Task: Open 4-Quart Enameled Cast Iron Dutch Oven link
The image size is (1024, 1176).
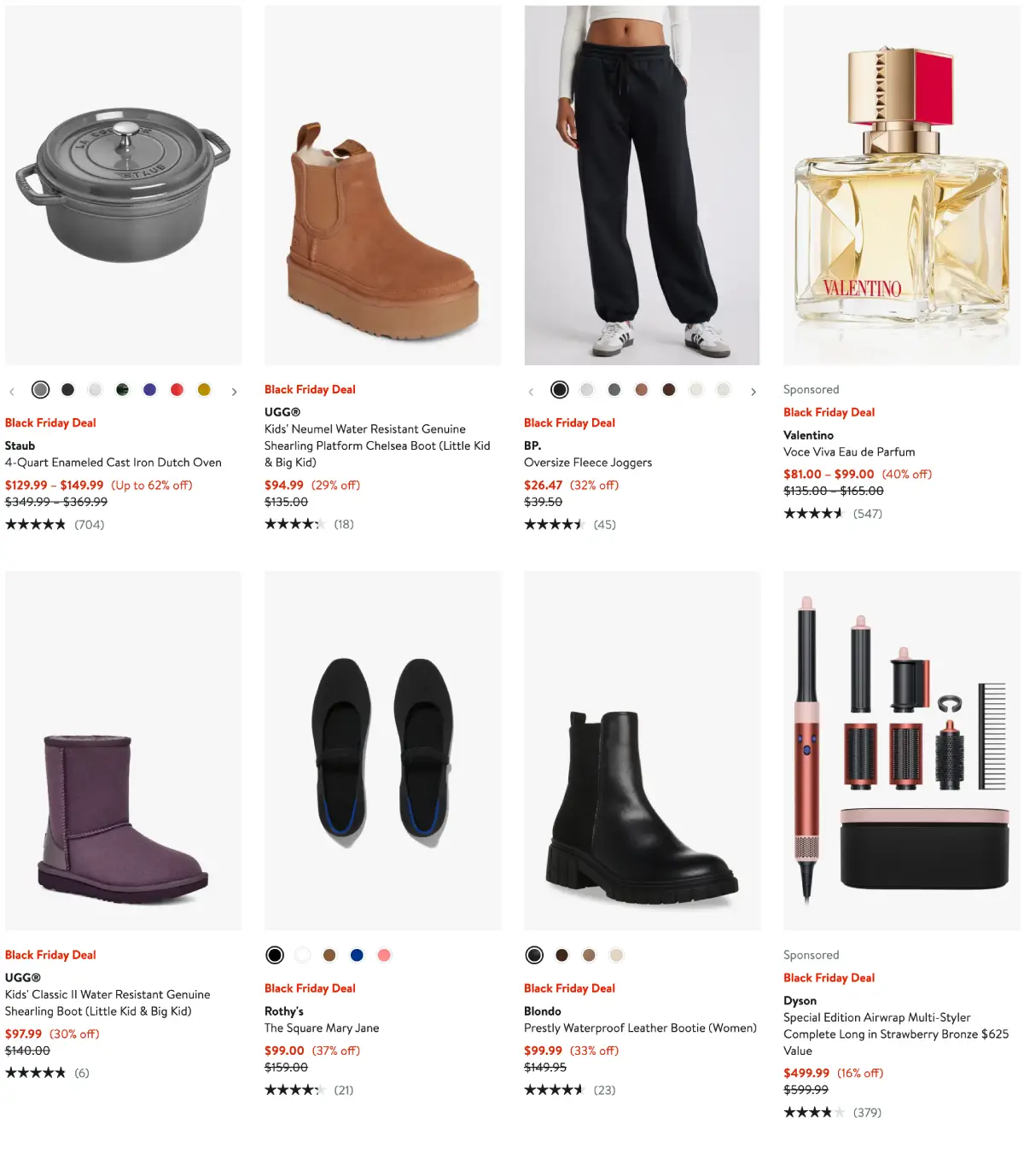Action: click(x=113, y=463)
